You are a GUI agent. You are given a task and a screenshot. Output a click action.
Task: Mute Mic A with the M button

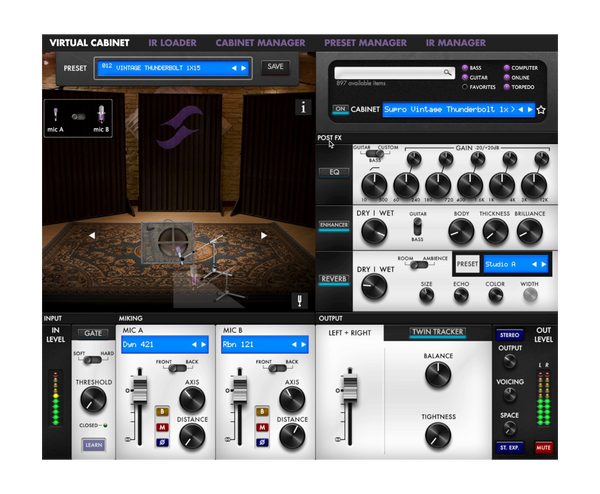click(161, 426)
